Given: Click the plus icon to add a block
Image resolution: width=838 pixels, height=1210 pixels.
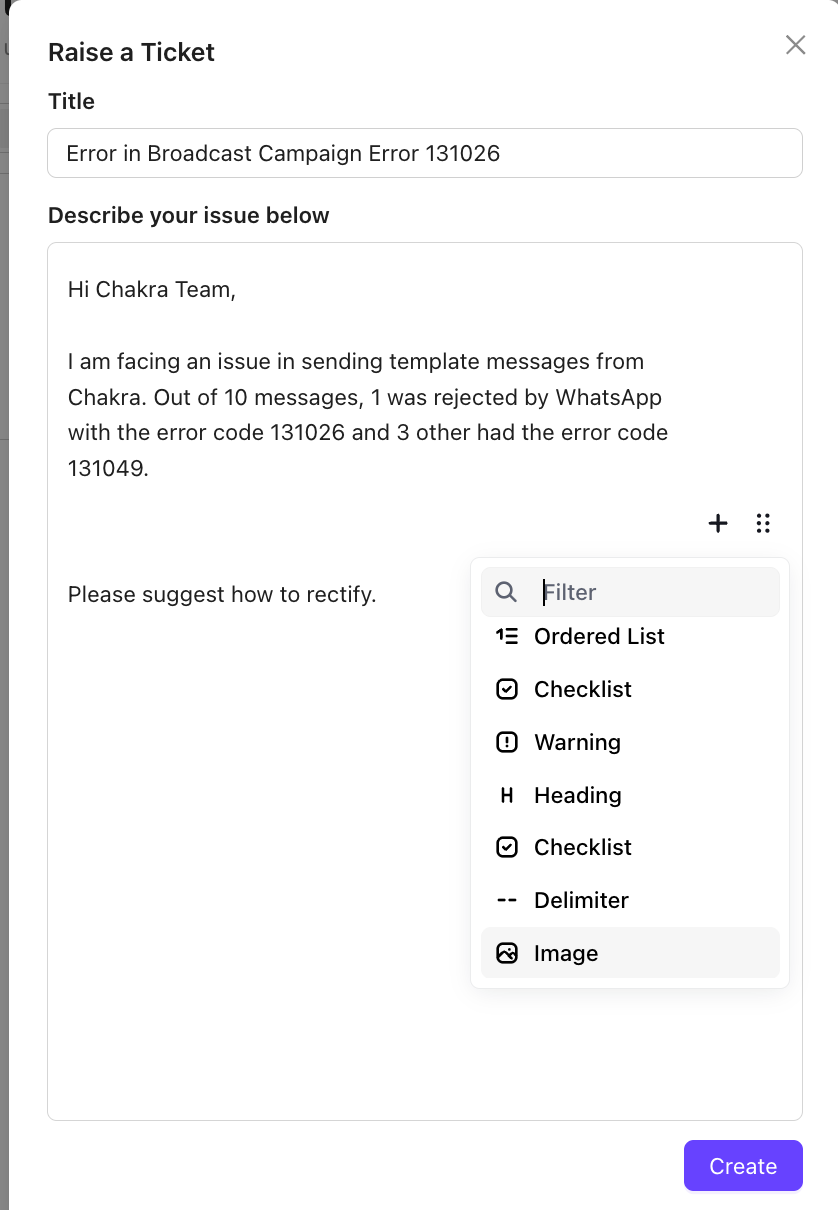Looking at the screenshot, I should 717,523.
